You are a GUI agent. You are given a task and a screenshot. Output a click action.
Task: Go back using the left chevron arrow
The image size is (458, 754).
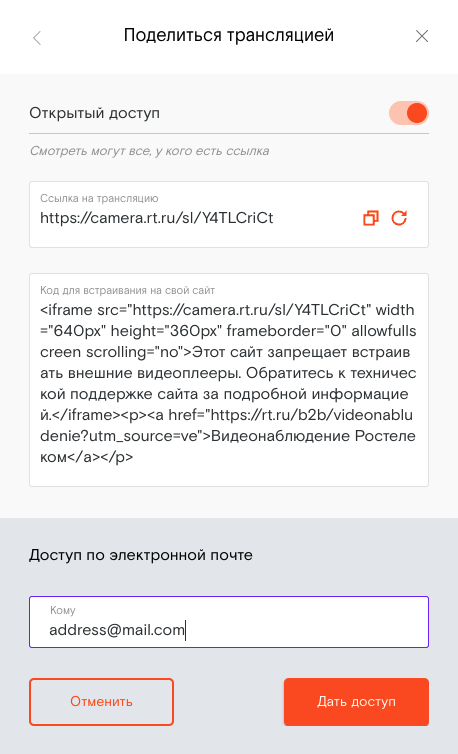[37, 38]
